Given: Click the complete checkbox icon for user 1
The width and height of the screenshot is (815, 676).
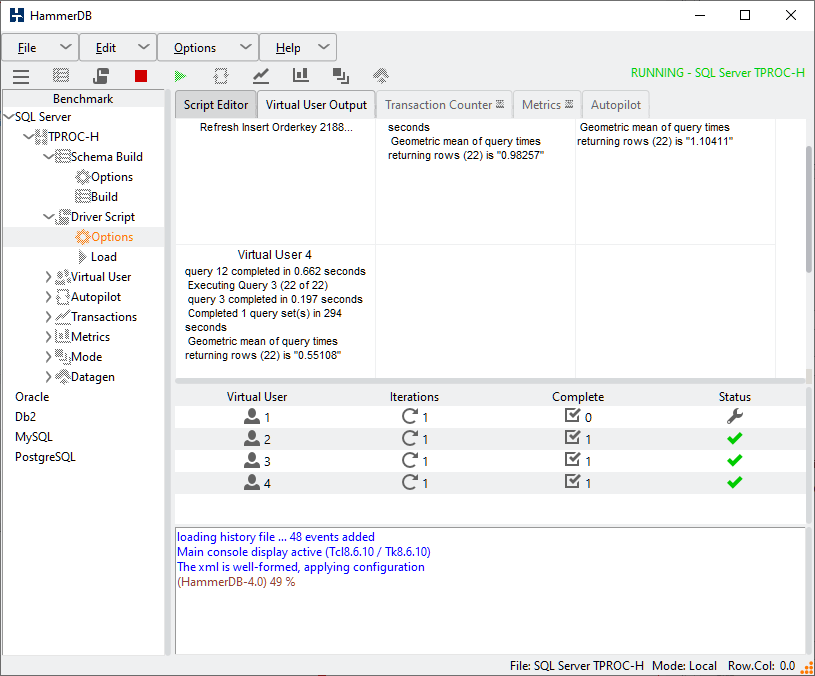Looking at the screenshot, I should coord(572,415).
